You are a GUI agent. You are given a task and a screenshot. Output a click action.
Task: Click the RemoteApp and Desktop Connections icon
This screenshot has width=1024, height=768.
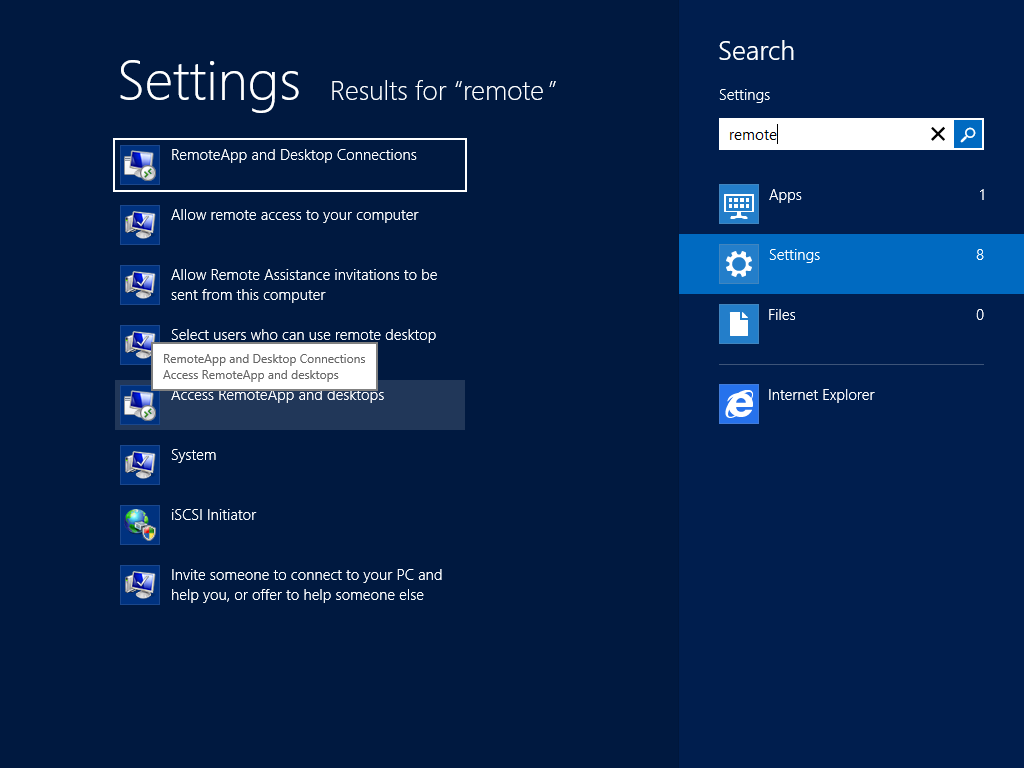[139, 165]
